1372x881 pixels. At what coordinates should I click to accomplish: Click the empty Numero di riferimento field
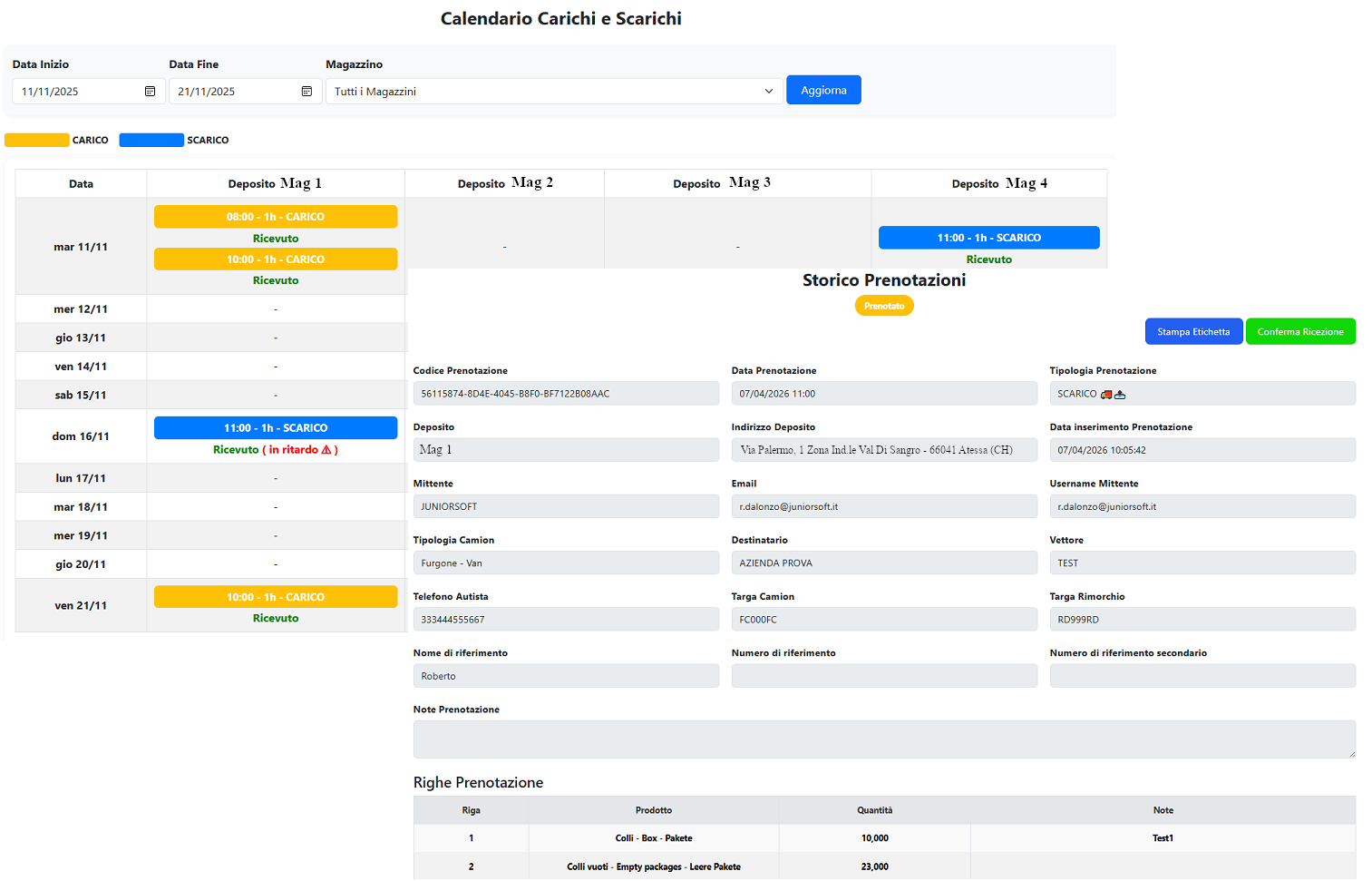884,676
